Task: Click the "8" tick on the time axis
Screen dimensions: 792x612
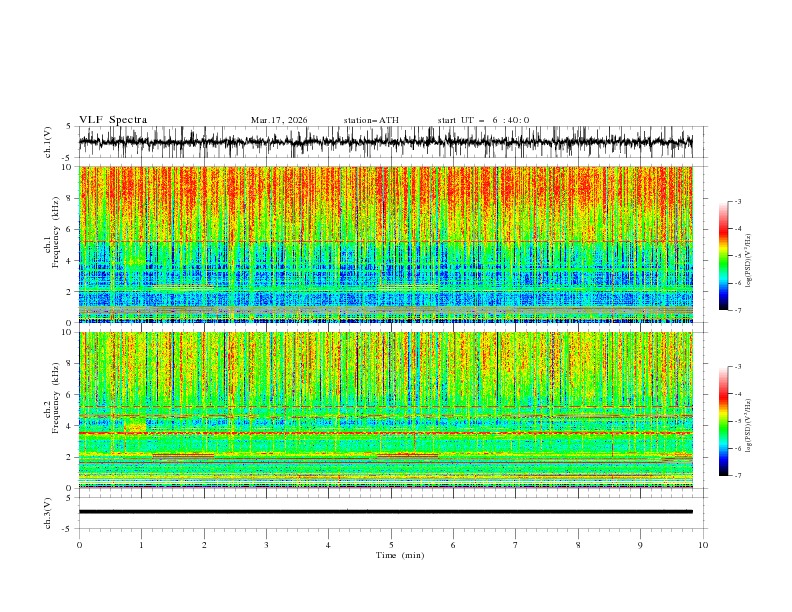Action: pos(578,545)
